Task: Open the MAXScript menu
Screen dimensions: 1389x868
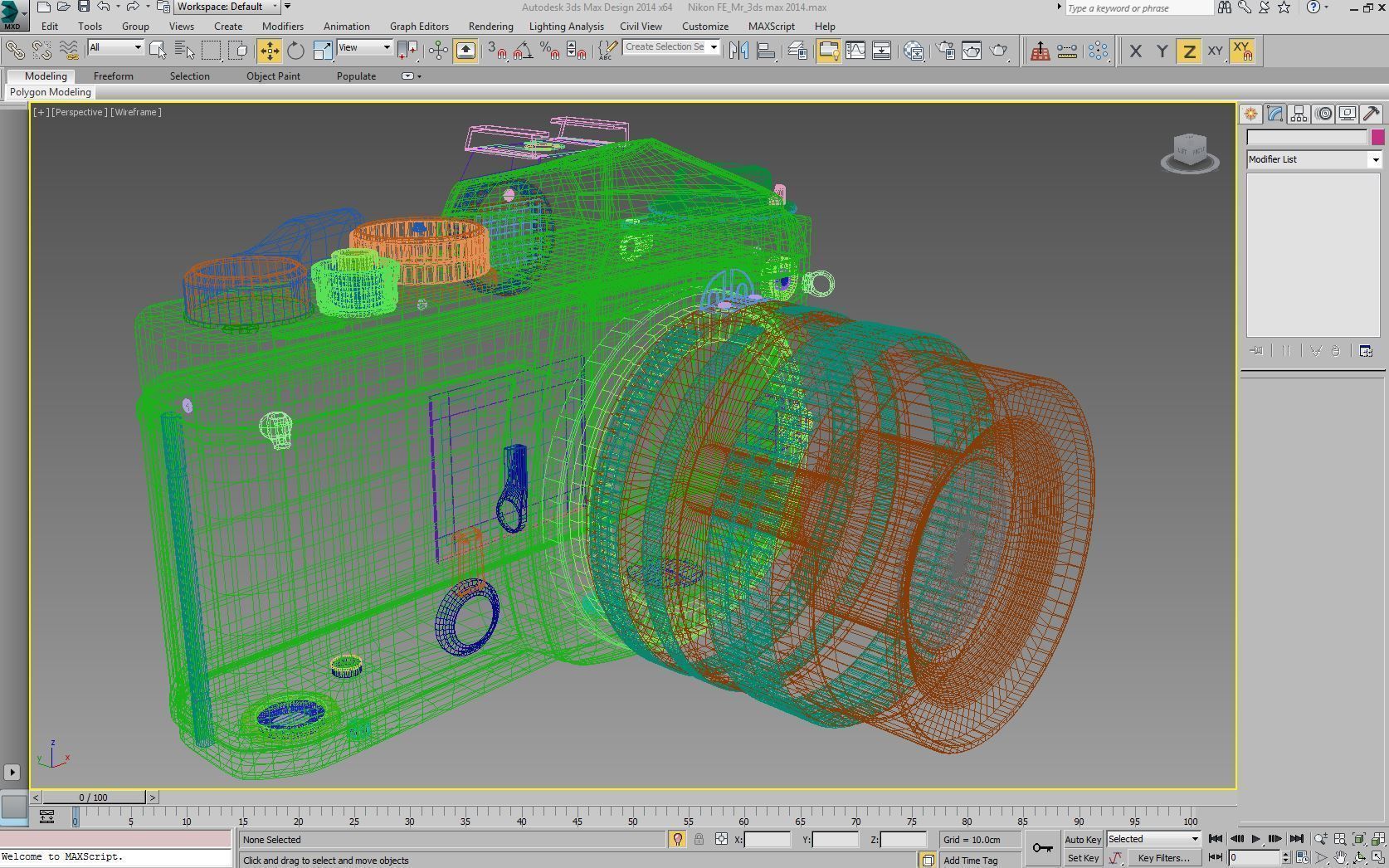Action: tap(771, 27)
